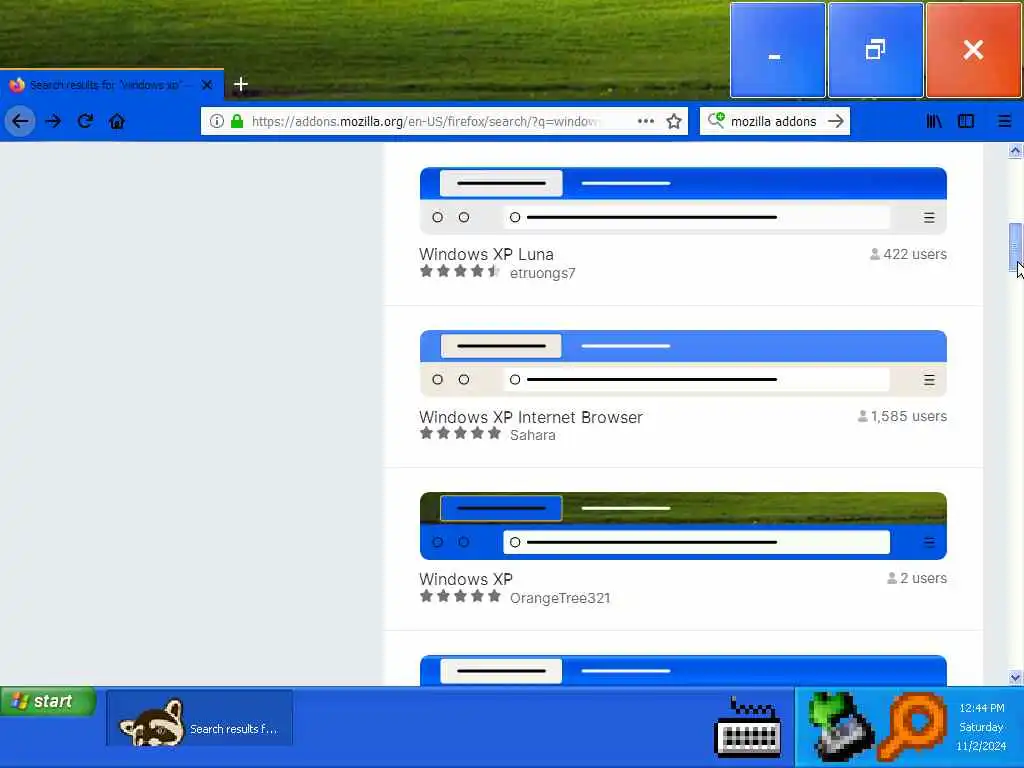The image size is (1024, 768).
Task: Open the on-screen keyboard icon in taskbar
Action: coord(748,727)
